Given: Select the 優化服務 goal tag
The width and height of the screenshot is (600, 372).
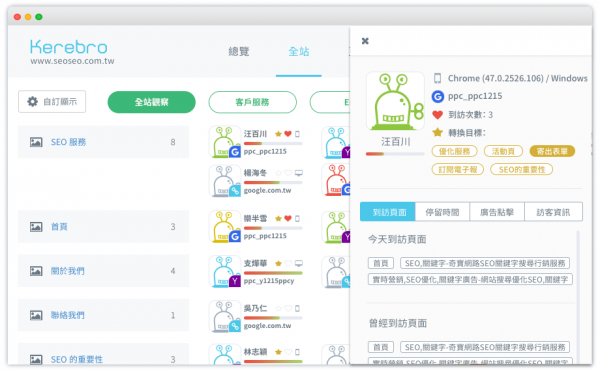Looking at the screenshot, I should [x=454, y=151].
